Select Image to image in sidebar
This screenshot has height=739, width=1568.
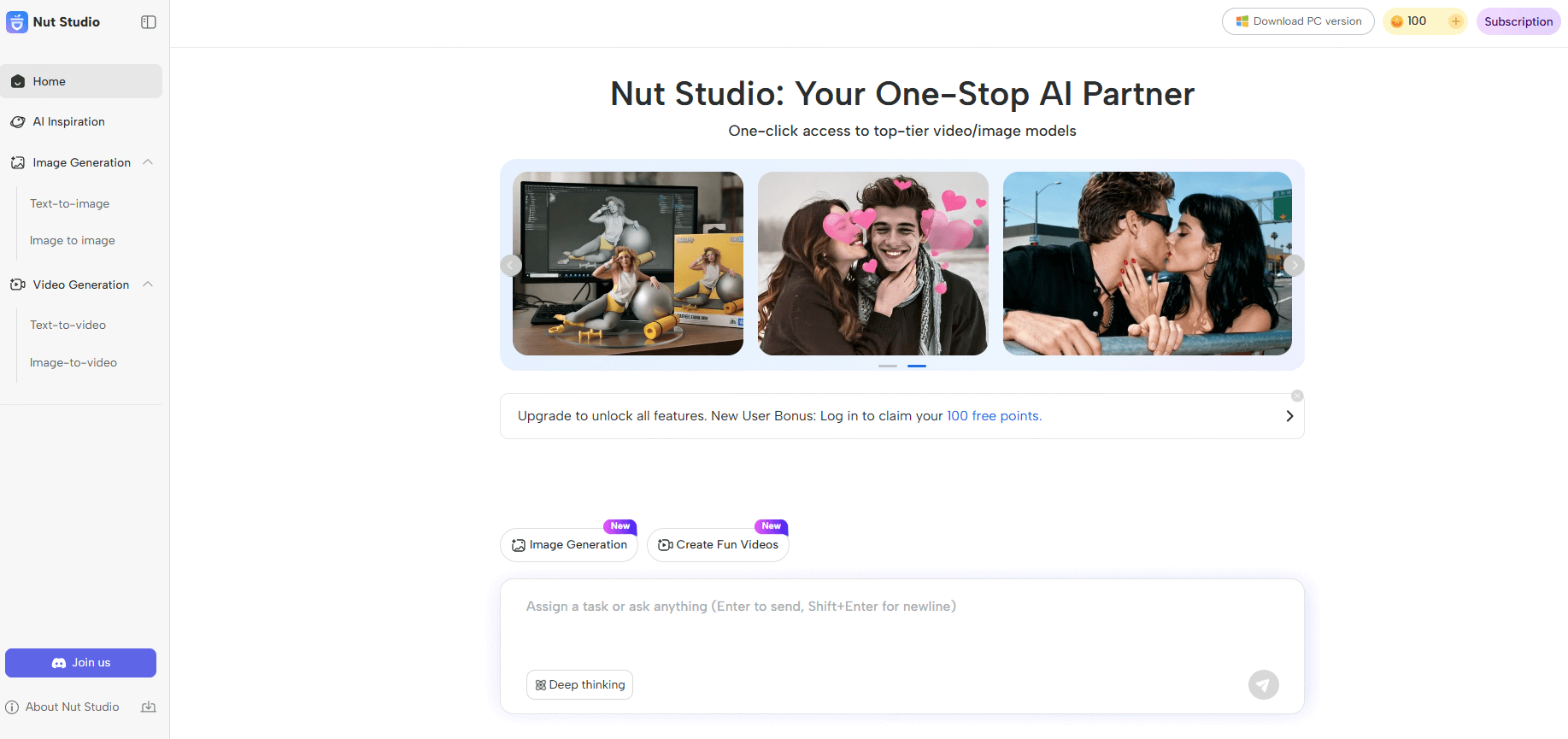click(73, 241)
